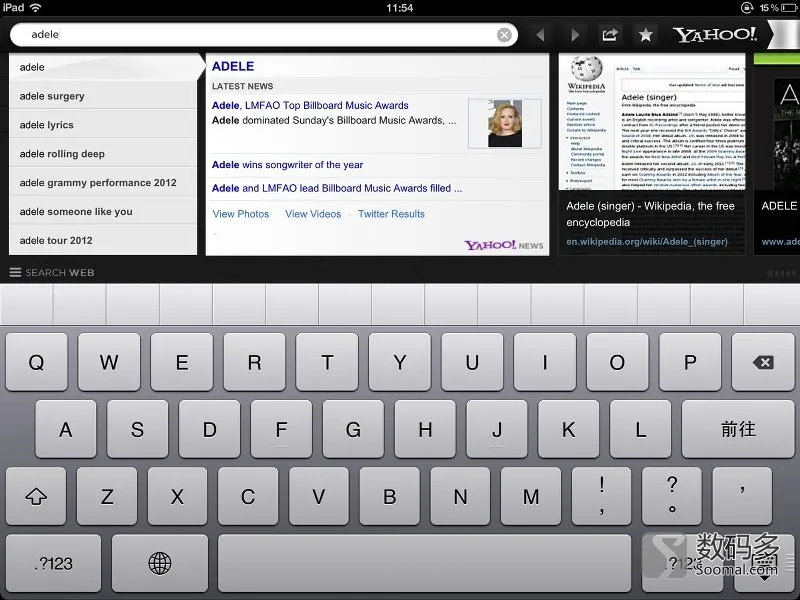800x600 pixels.
Task: Bookmark with the star icon
Action: coord(645,35)
